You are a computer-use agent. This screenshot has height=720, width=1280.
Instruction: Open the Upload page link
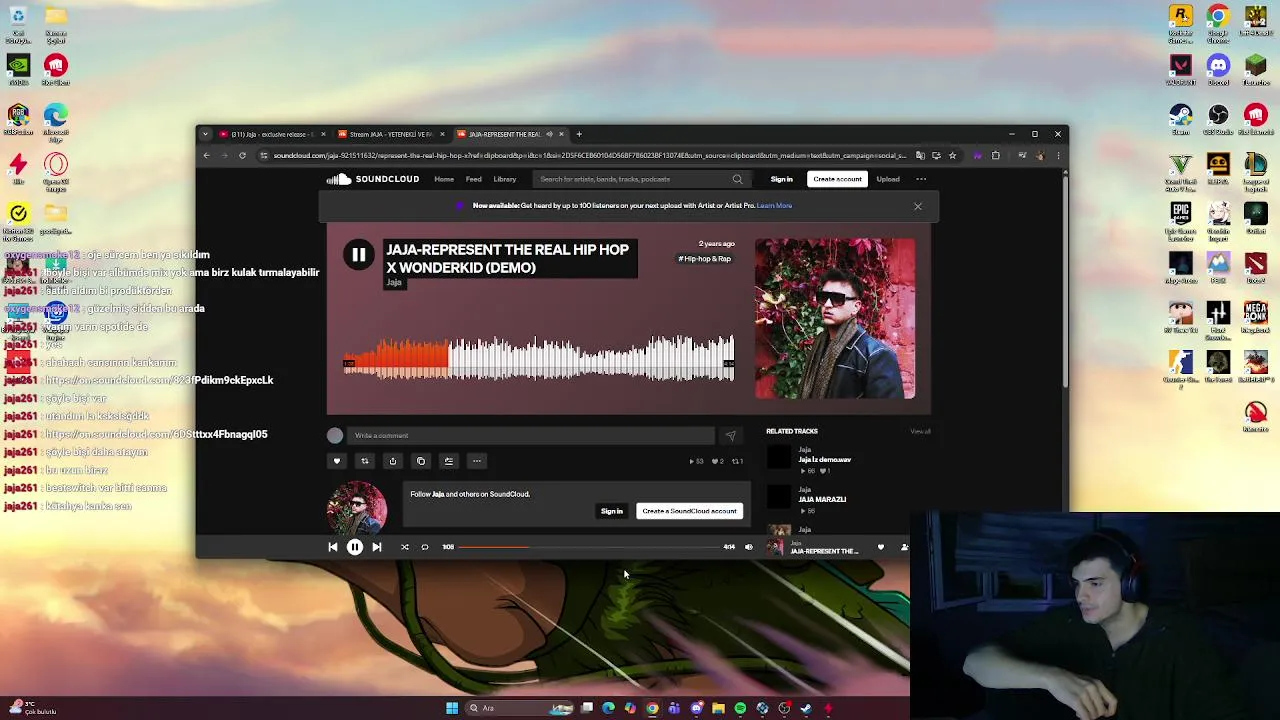click(888, 179)
